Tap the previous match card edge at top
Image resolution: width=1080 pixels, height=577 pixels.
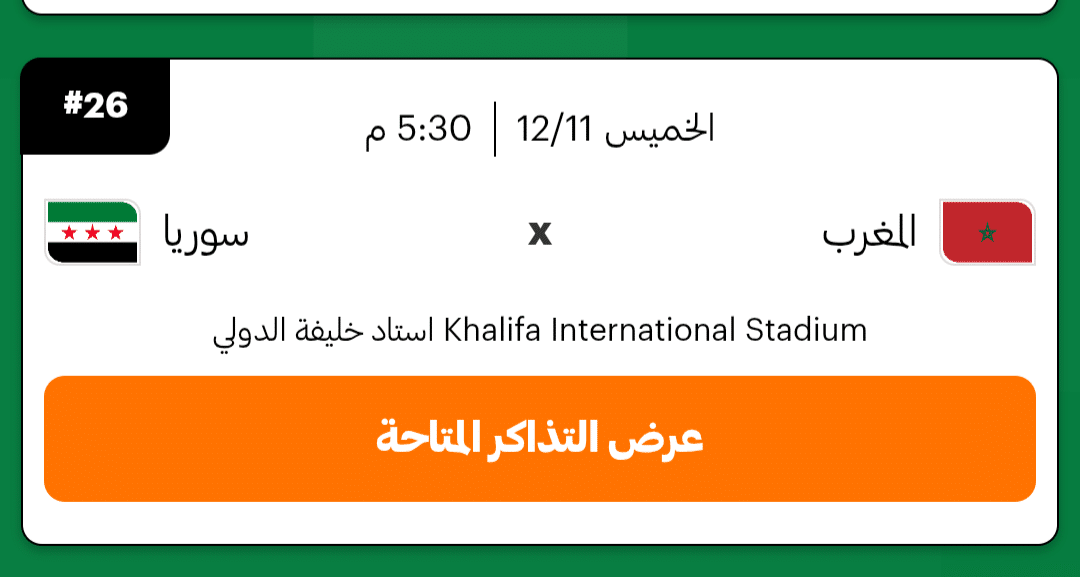540,7
